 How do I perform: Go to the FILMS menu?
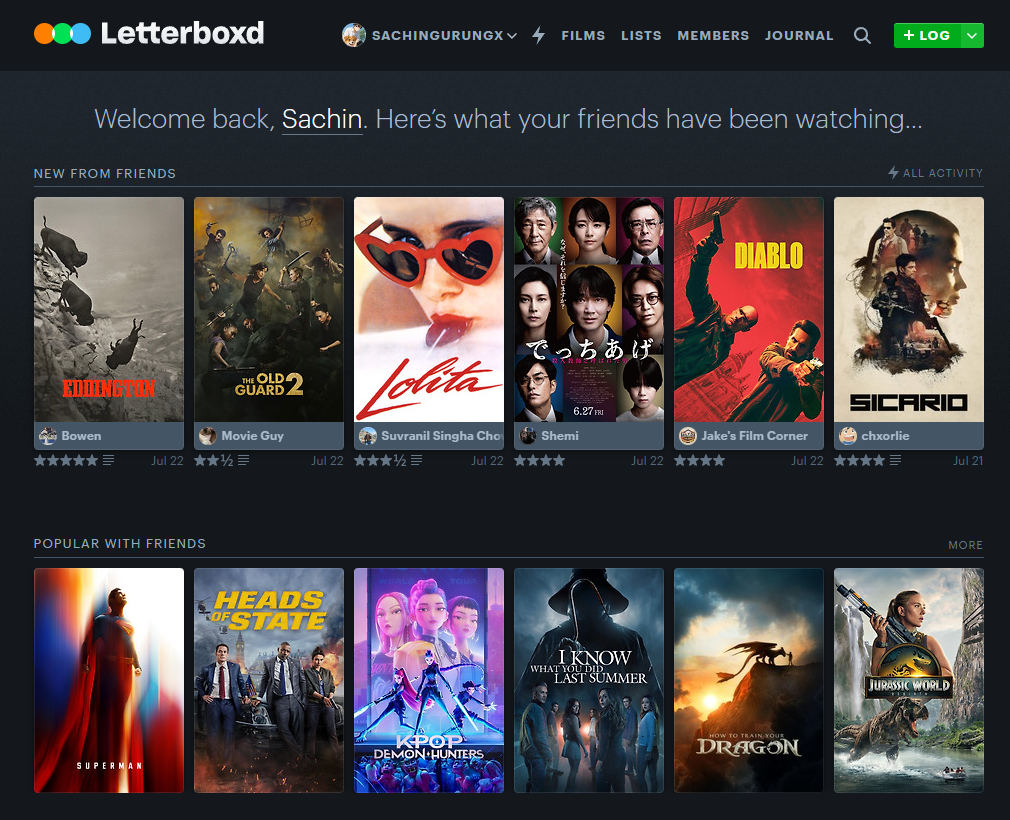tap(583, 35)
